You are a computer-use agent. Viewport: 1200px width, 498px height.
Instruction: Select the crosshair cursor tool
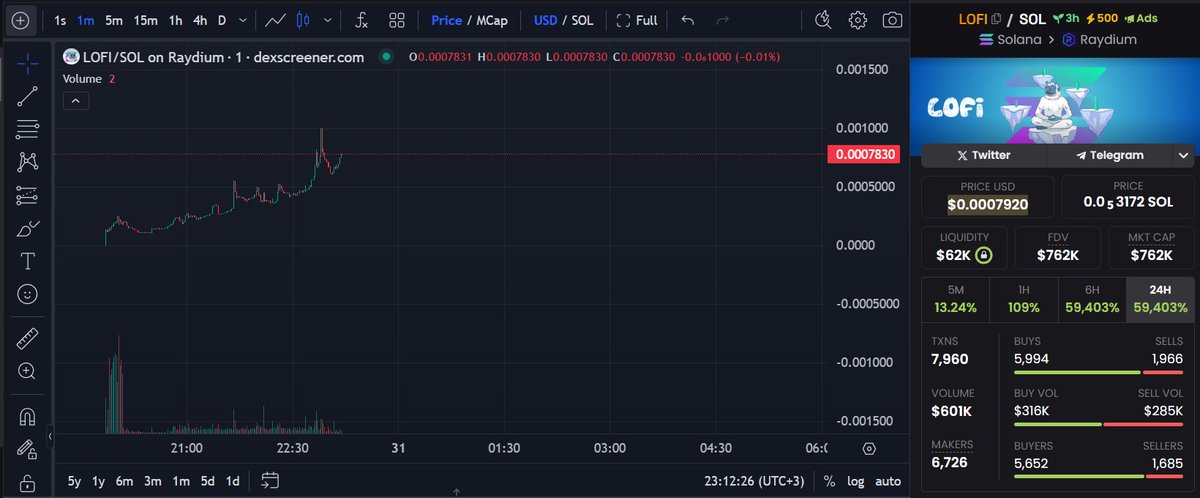click(27, 63)
